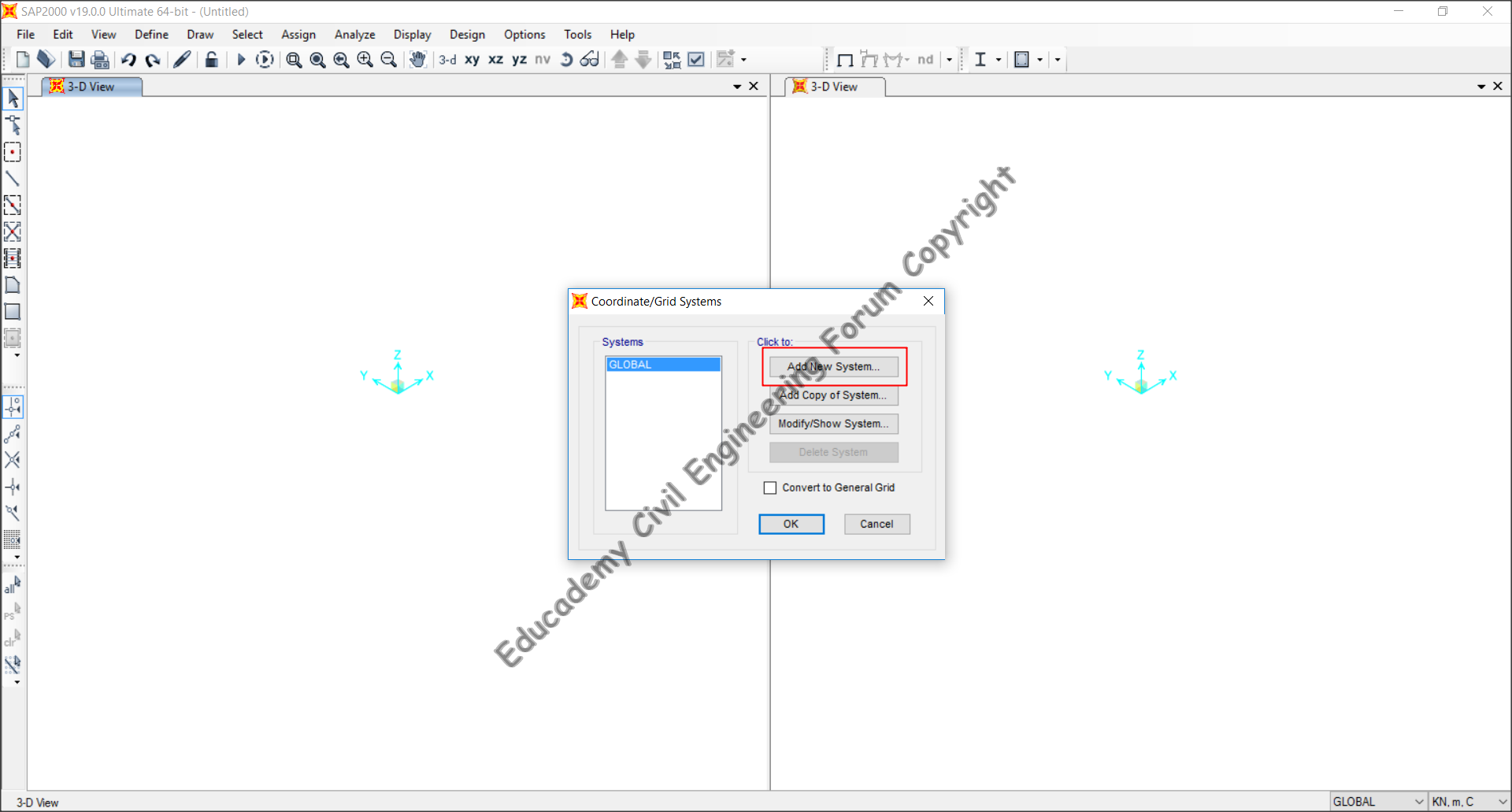Viewport: 1512px width, 812px height.
Task: Run analysis with the play arrow icon
Action: tap(241, 59)
